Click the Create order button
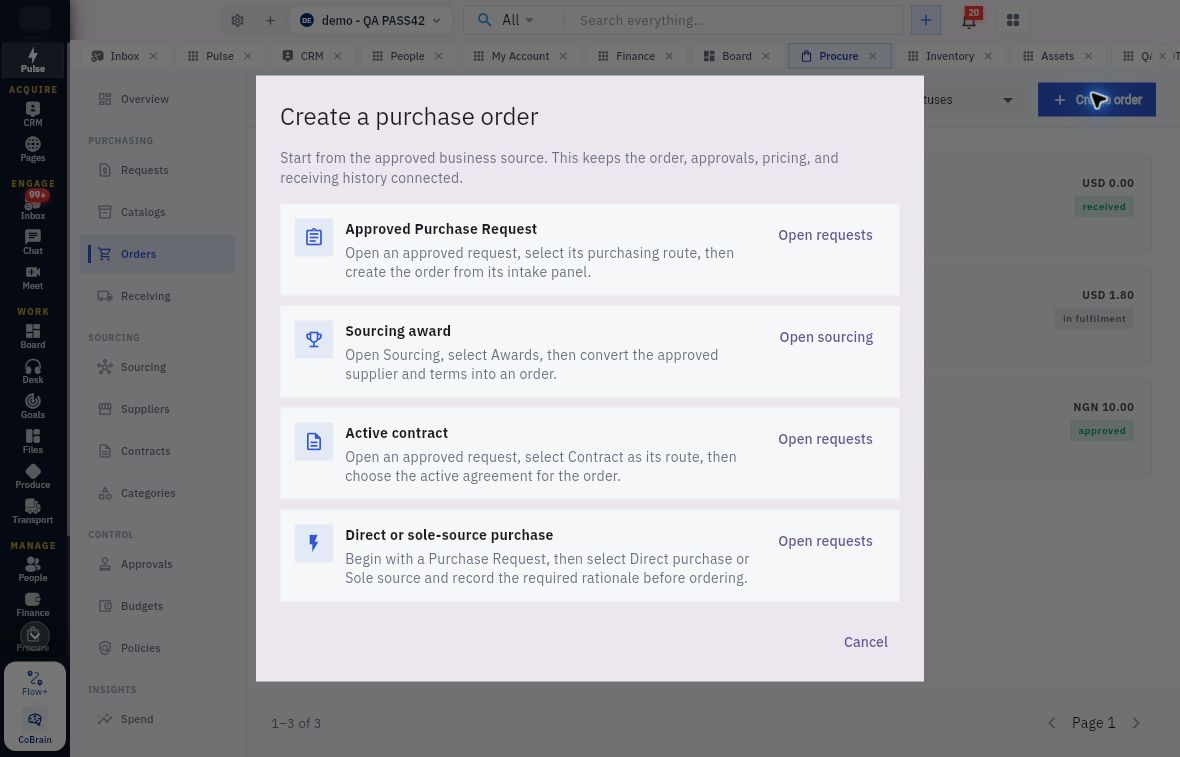 pos(1096,99)
